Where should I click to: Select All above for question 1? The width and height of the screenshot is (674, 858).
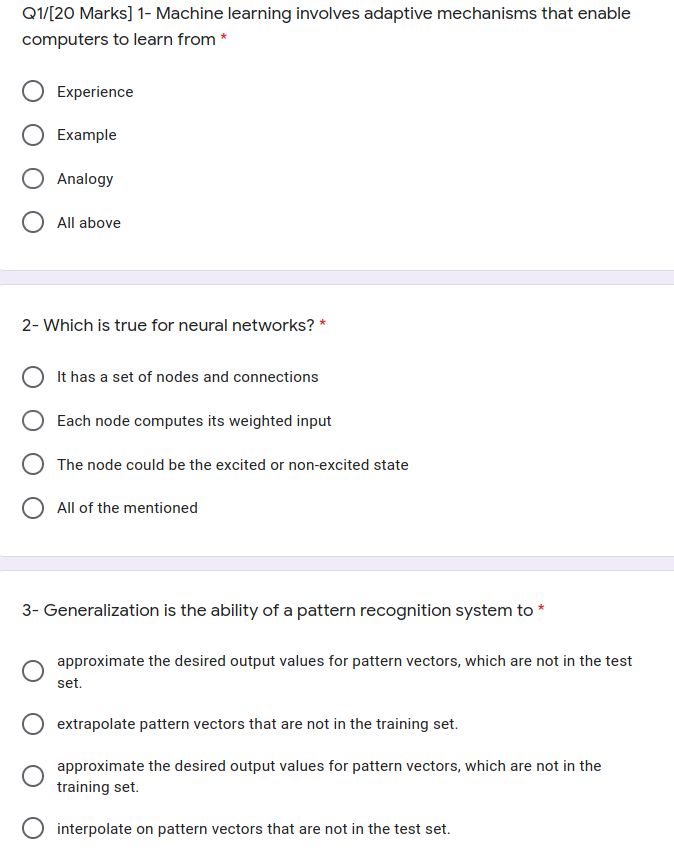point(33,222)
